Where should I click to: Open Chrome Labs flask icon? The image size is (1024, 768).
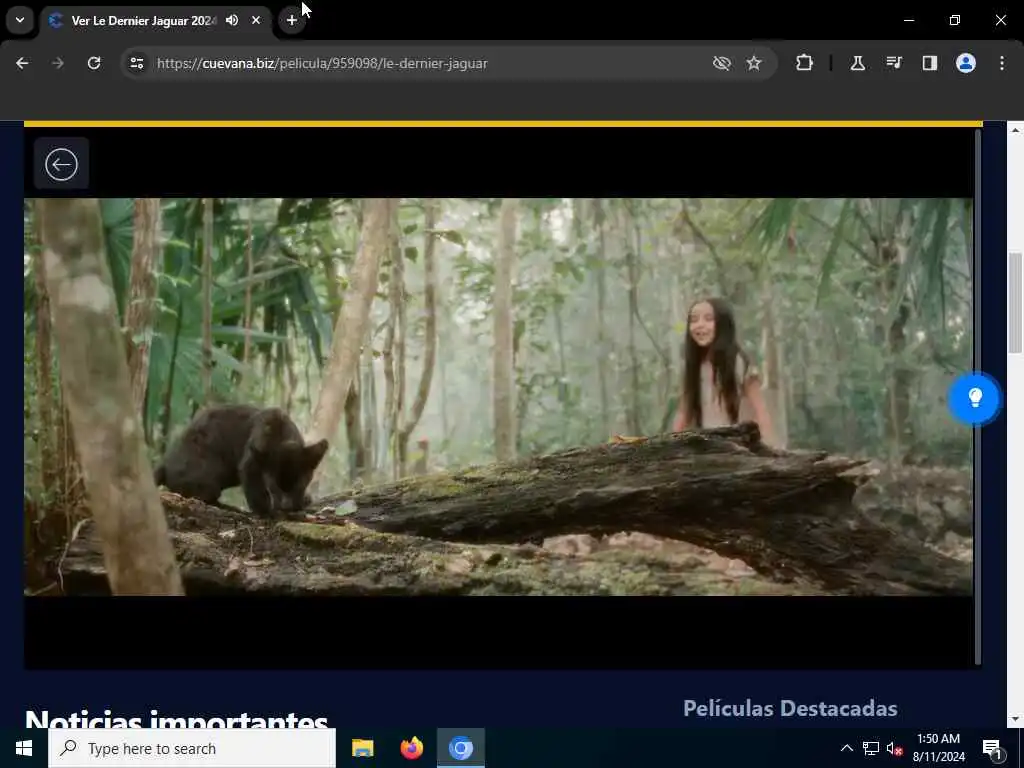click(857, 63)
